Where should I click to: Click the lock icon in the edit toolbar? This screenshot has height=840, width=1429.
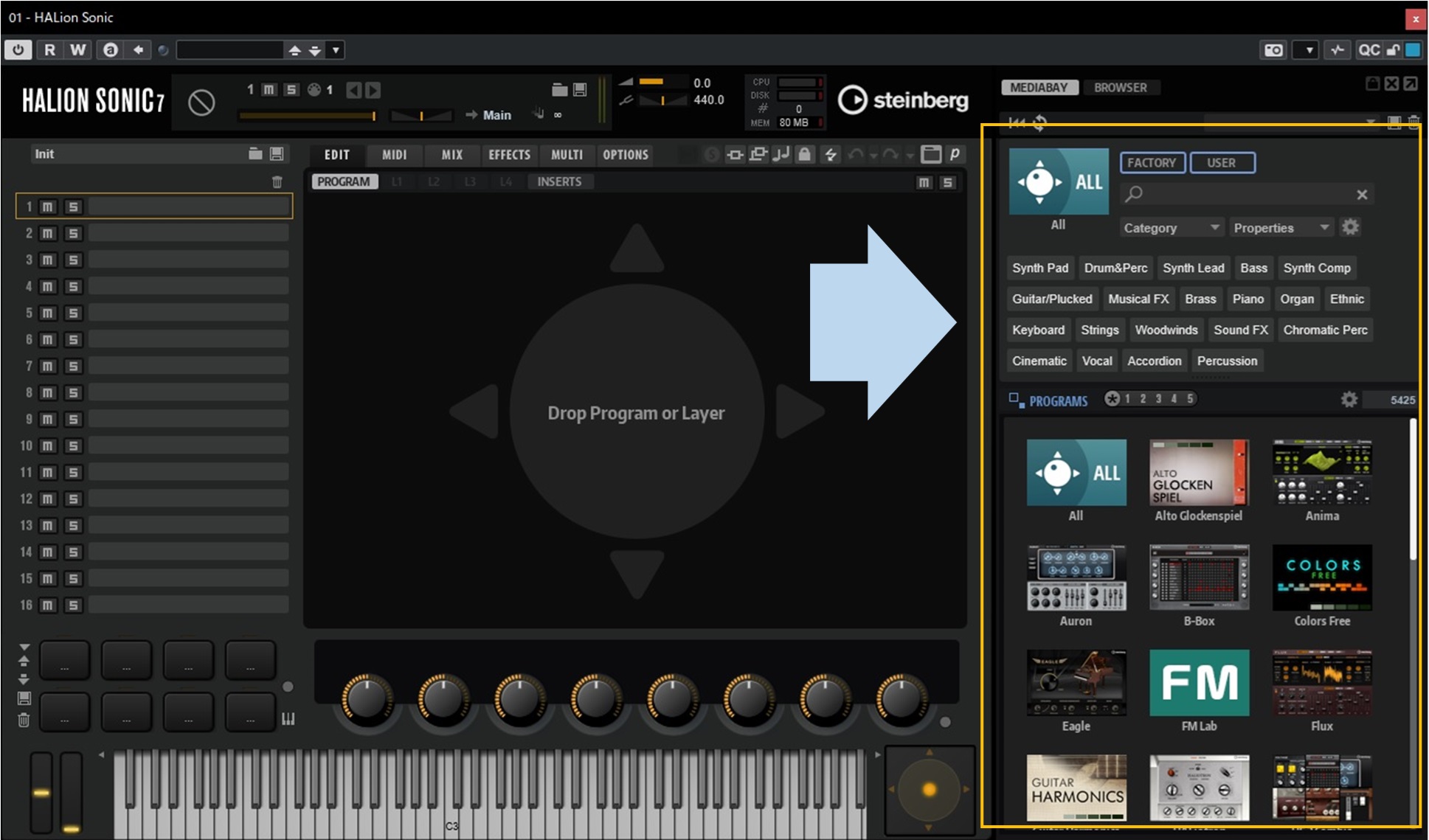point(805,154)
